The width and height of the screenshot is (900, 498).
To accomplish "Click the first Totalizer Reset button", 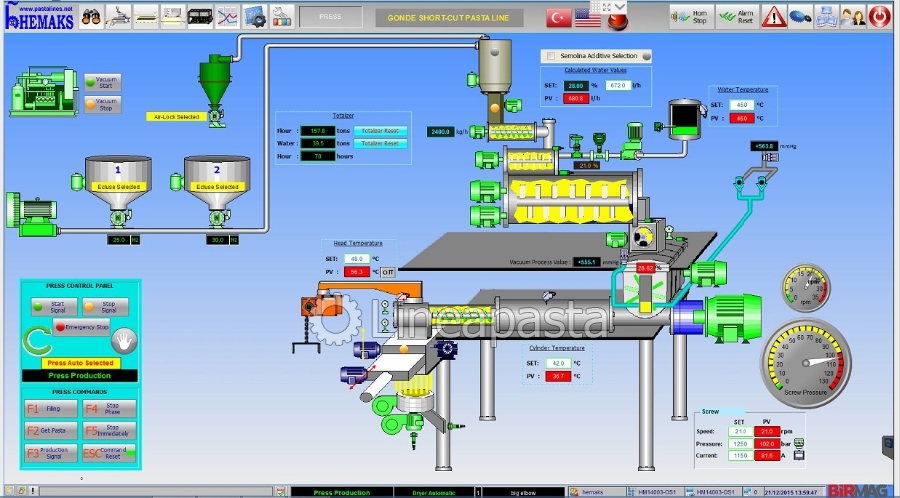I will 380,131.
